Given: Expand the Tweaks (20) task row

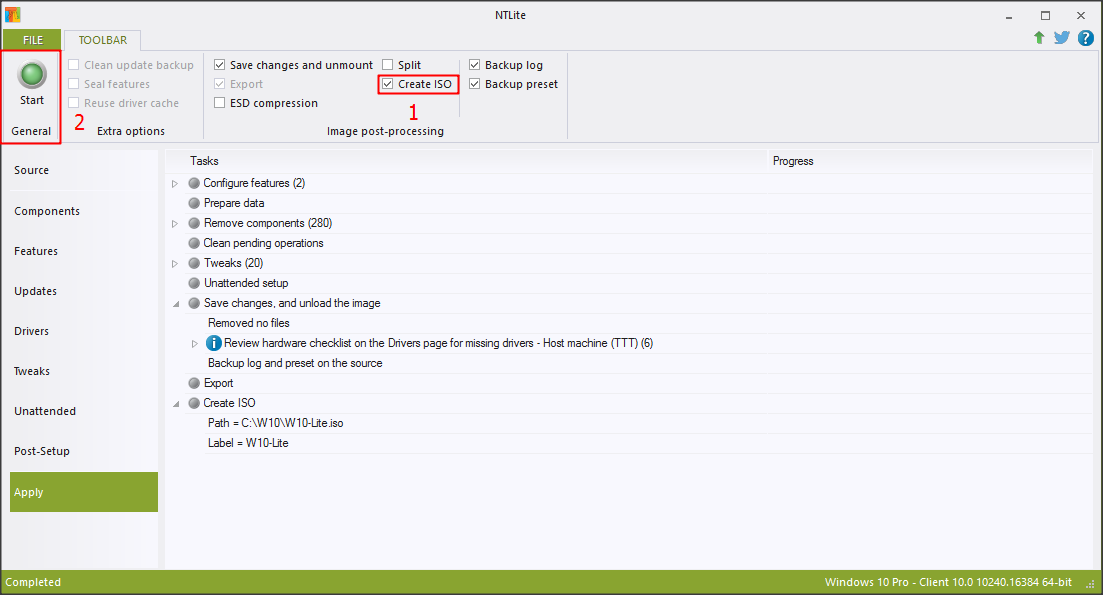Looking at the screenshot, I should tap(175, 263).
